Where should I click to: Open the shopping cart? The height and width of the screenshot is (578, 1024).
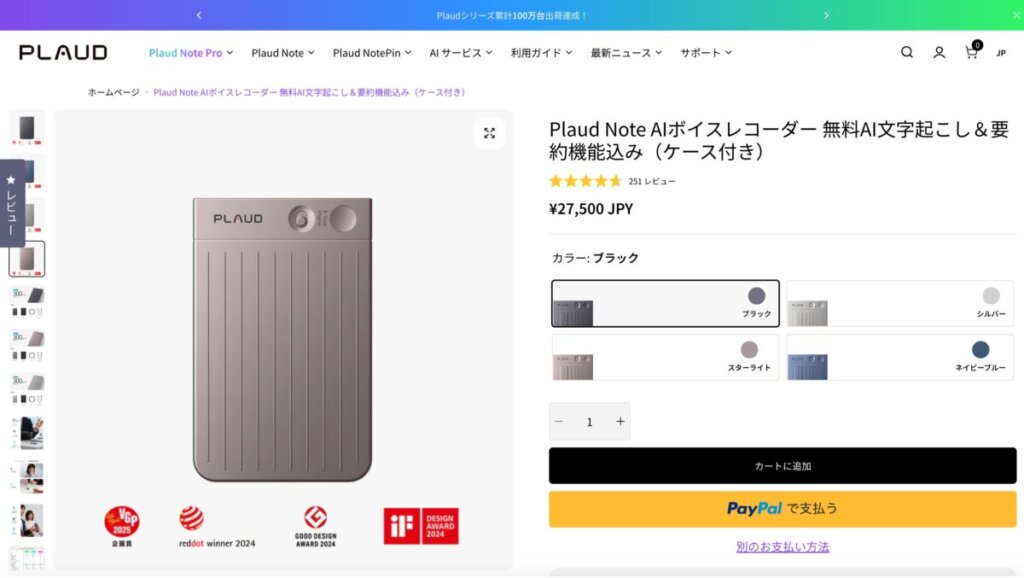coord(970,52)
